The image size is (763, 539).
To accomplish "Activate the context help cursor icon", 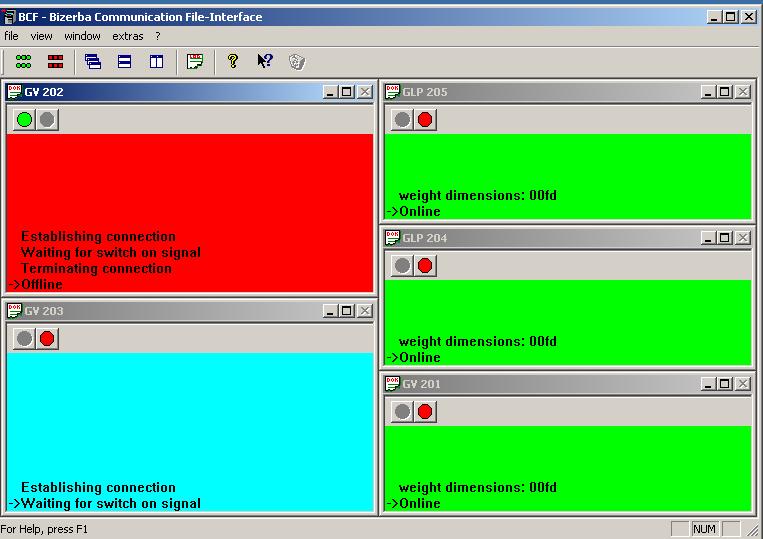I will pyautogui.click(x=265, y=61).
